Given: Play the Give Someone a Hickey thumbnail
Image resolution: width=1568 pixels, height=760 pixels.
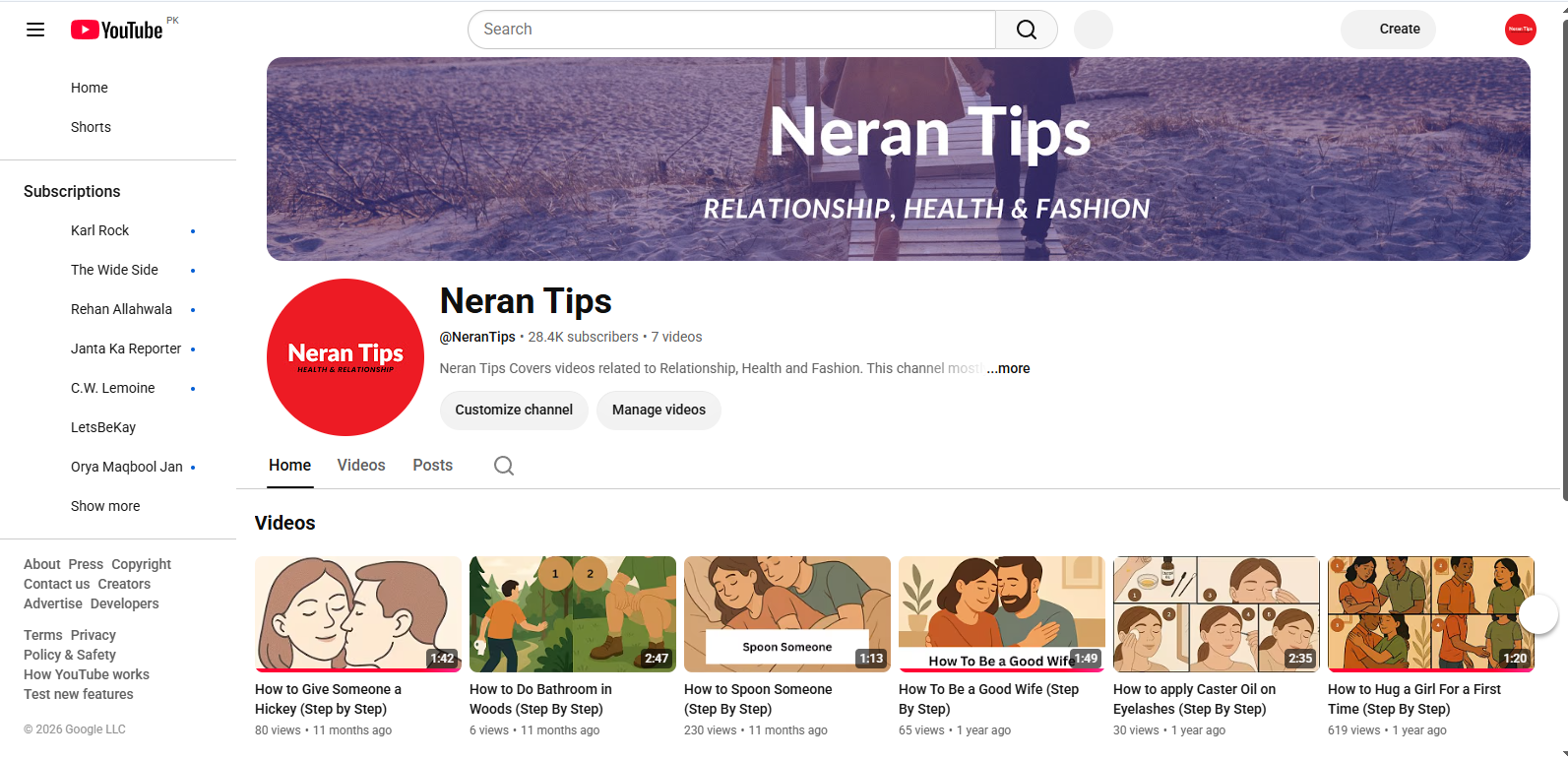Looking at the screenshot, I should (x=358, y=614).
